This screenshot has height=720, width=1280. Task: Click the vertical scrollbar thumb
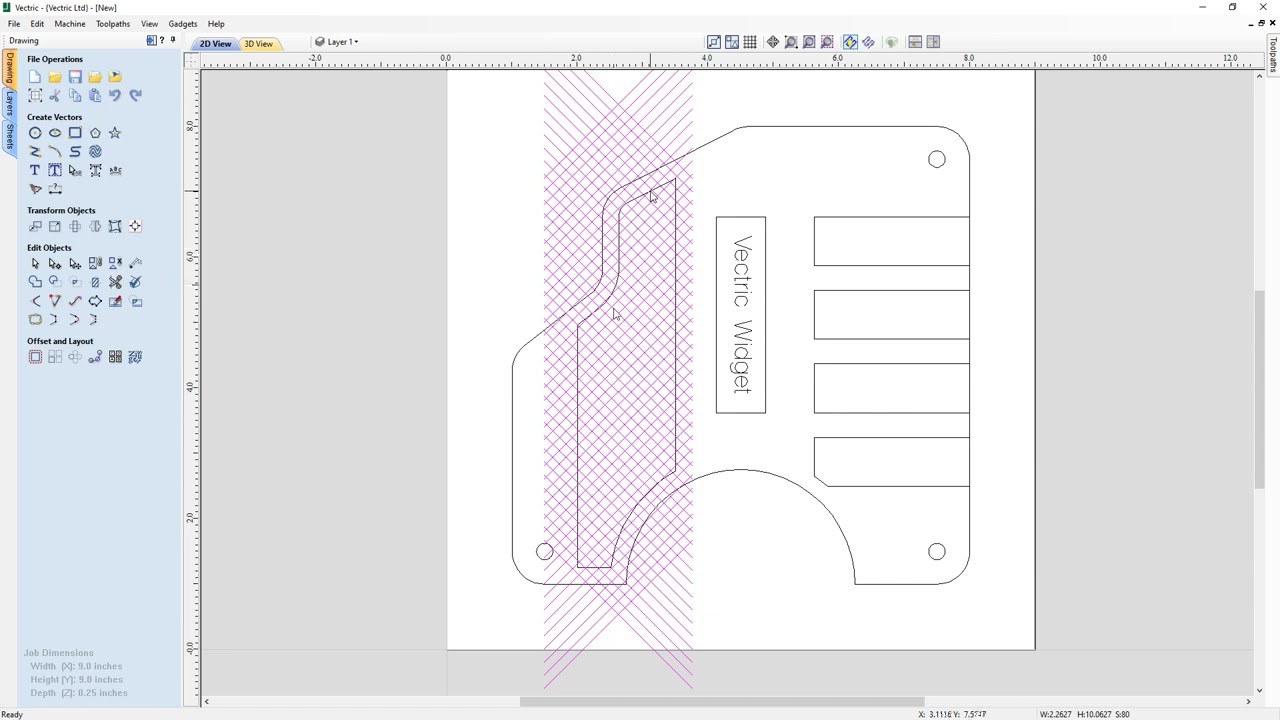pyautogui.click(x=1259, y=390)
